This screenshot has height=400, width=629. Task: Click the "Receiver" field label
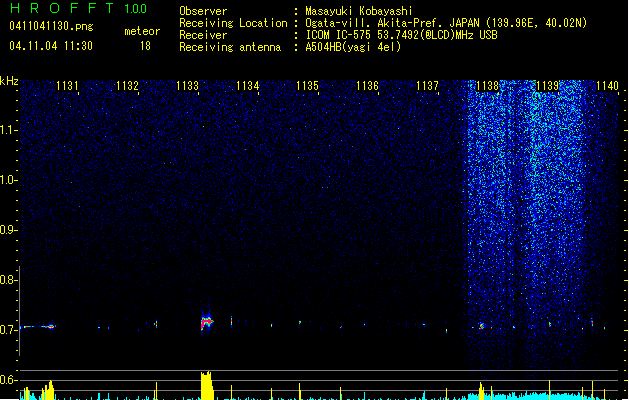click(x=203, y=35)
